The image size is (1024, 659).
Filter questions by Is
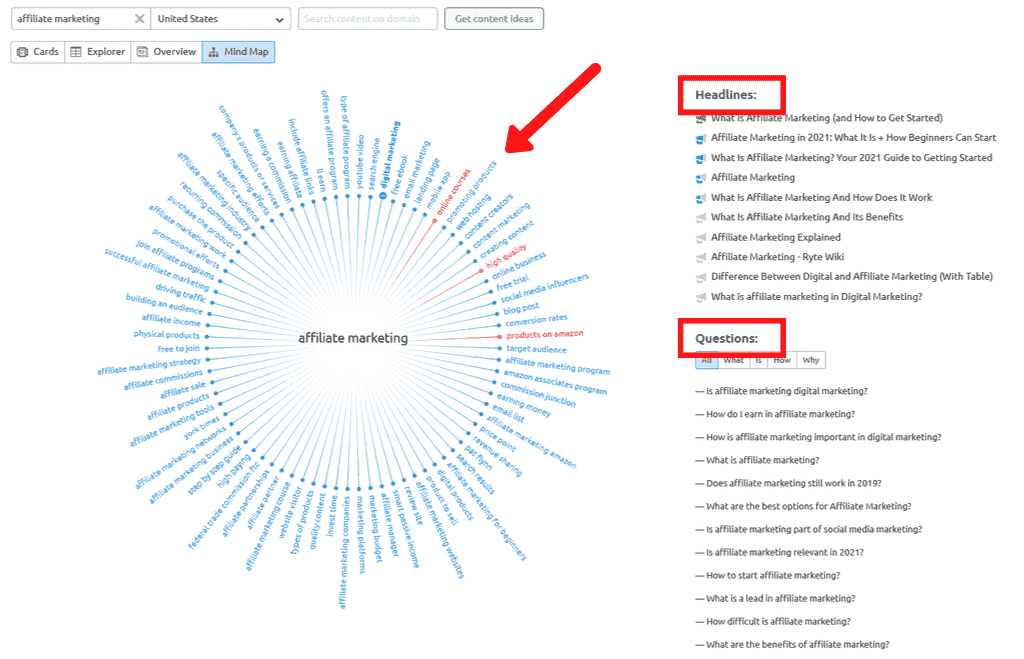coord(758,360)
